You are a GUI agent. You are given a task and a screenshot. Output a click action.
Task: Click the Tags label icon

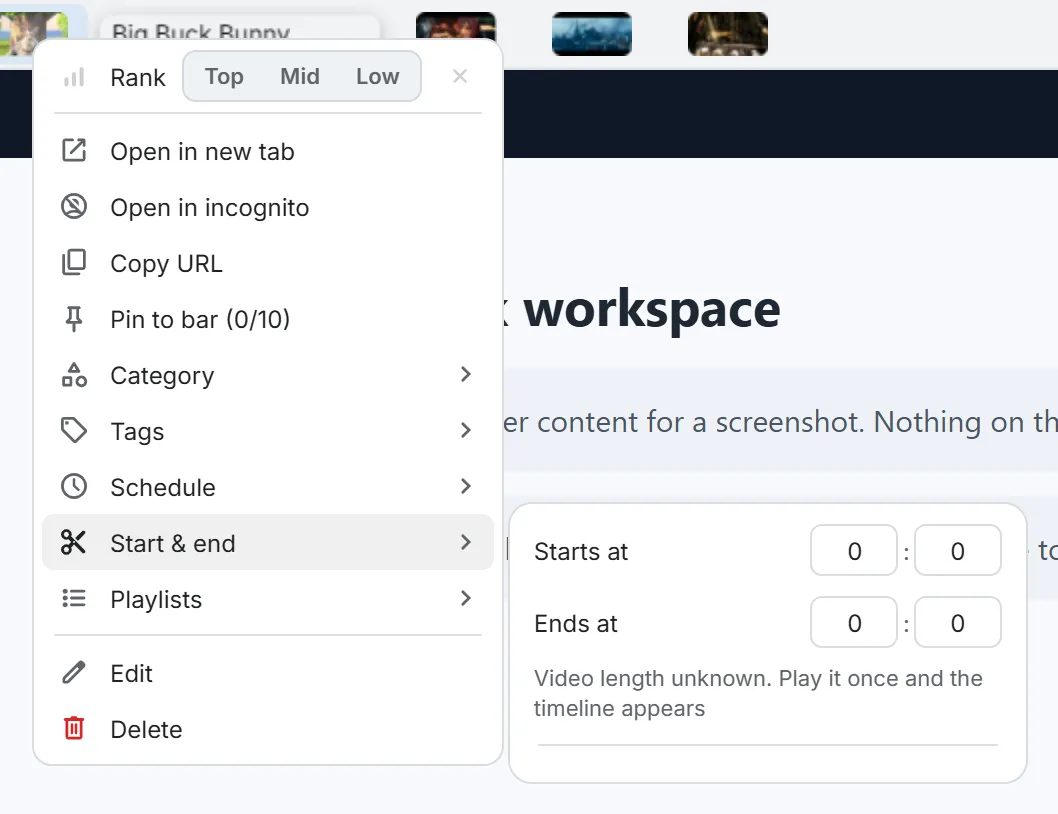[x=74, y=431]
